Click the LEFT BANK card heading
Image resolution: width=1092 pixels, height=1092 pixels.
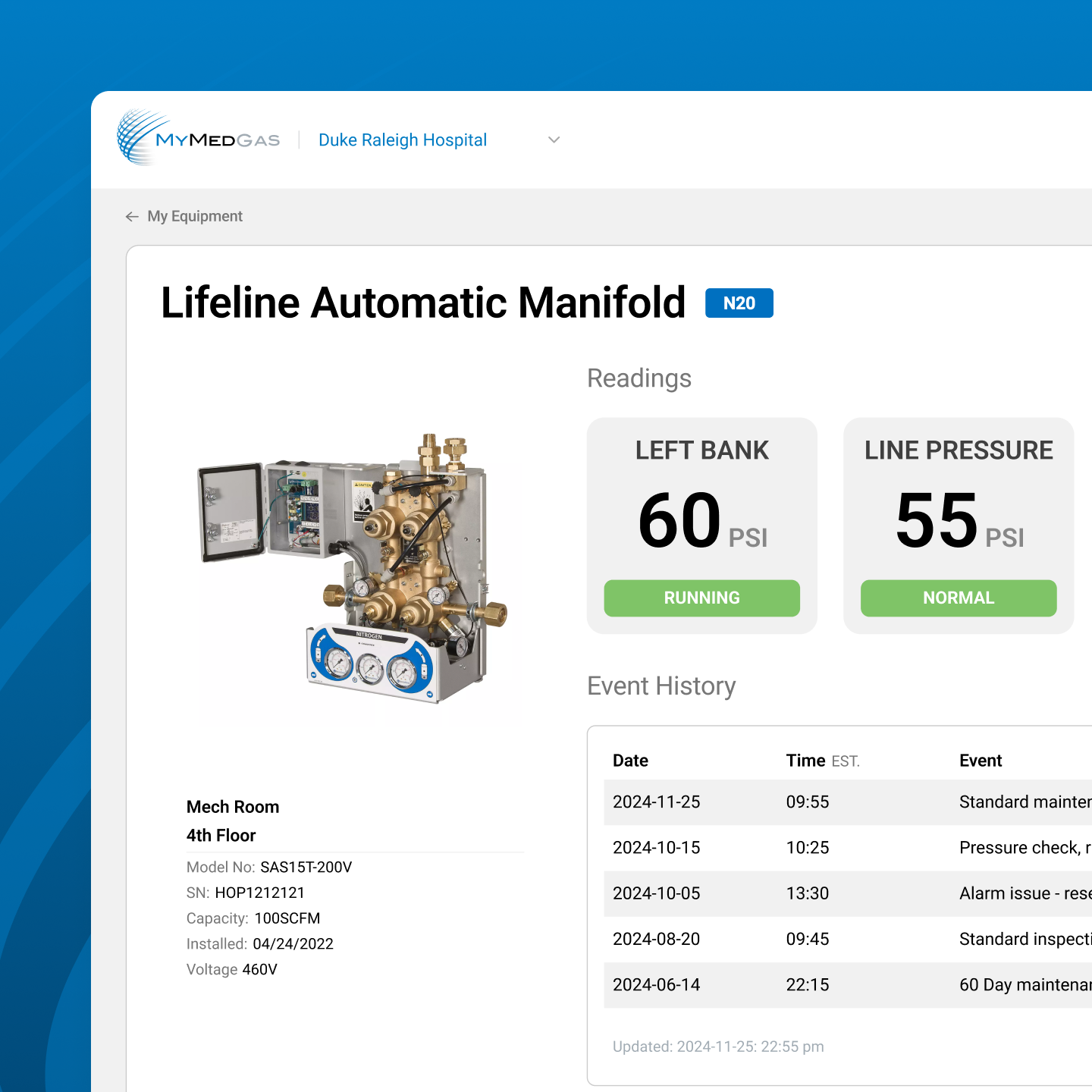[702, 450]
